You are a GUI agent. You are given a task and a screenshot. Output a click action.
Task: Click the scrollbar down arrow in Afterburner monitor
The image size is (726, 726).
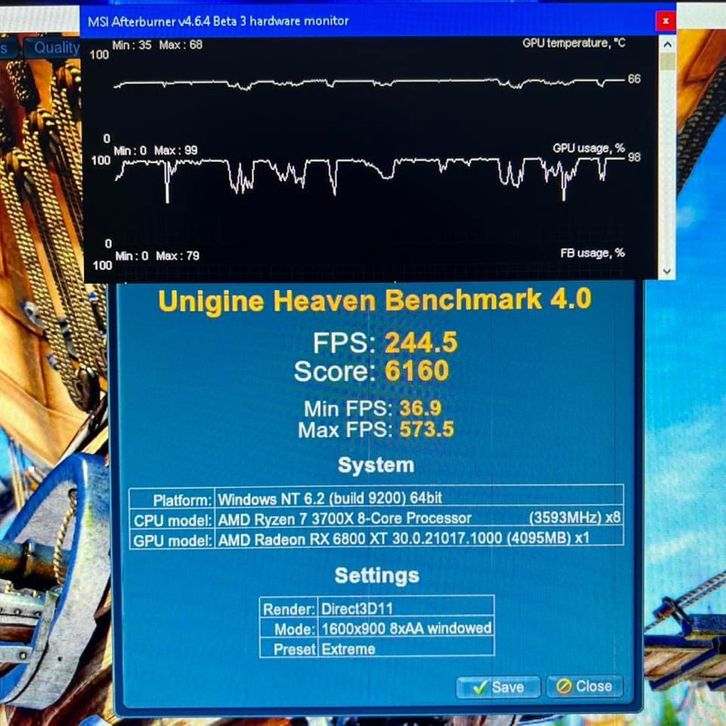[667, 270]
